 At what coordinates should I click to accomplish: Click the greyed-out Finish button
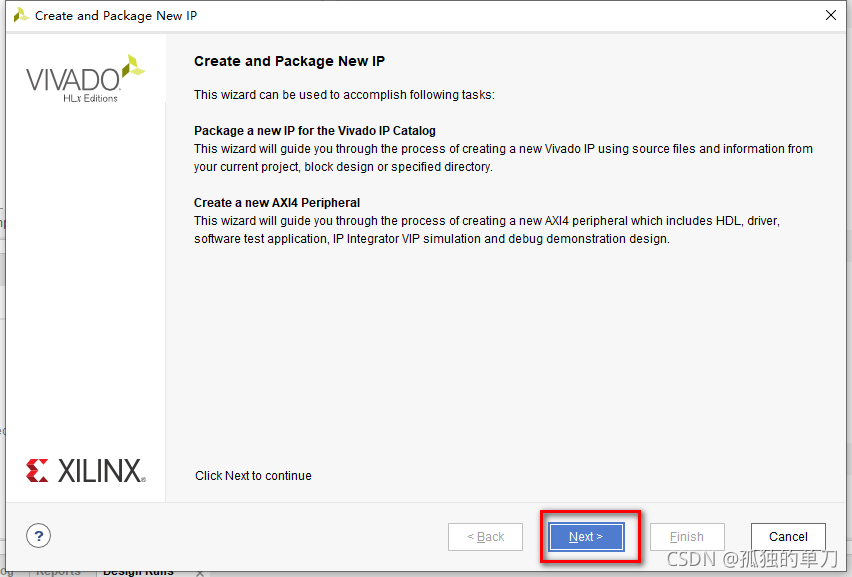pos(686,537)
